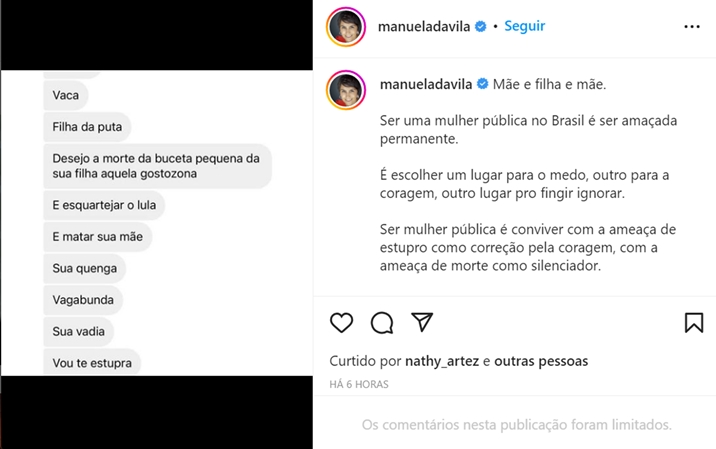Follow the account with Seguir

524,27
